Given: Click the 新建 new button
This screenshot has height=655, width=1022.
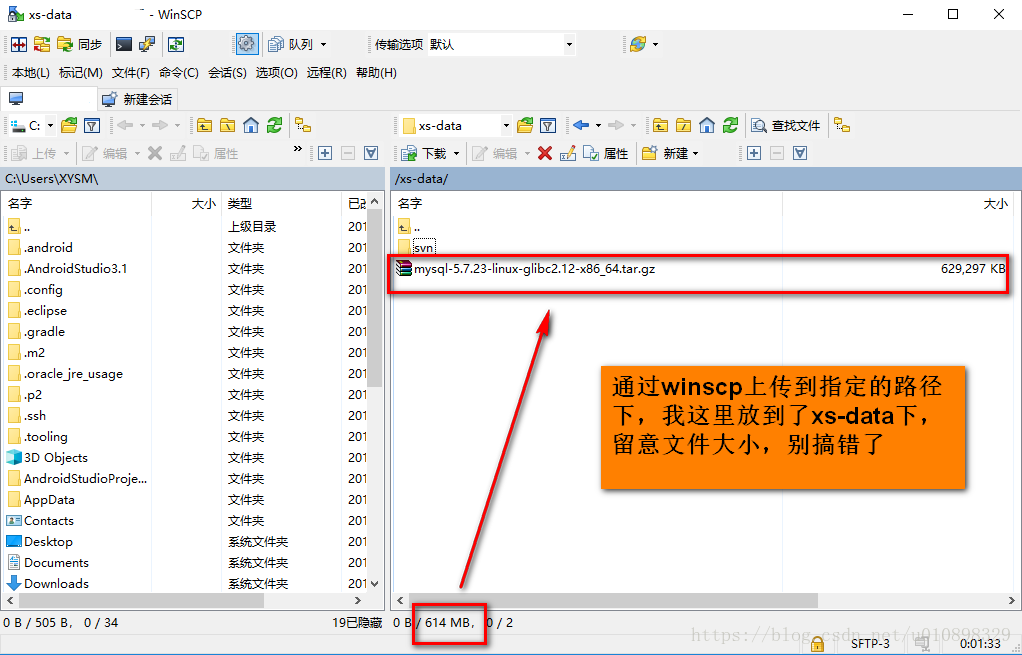Looking at the screenshot, I should 665,153.
